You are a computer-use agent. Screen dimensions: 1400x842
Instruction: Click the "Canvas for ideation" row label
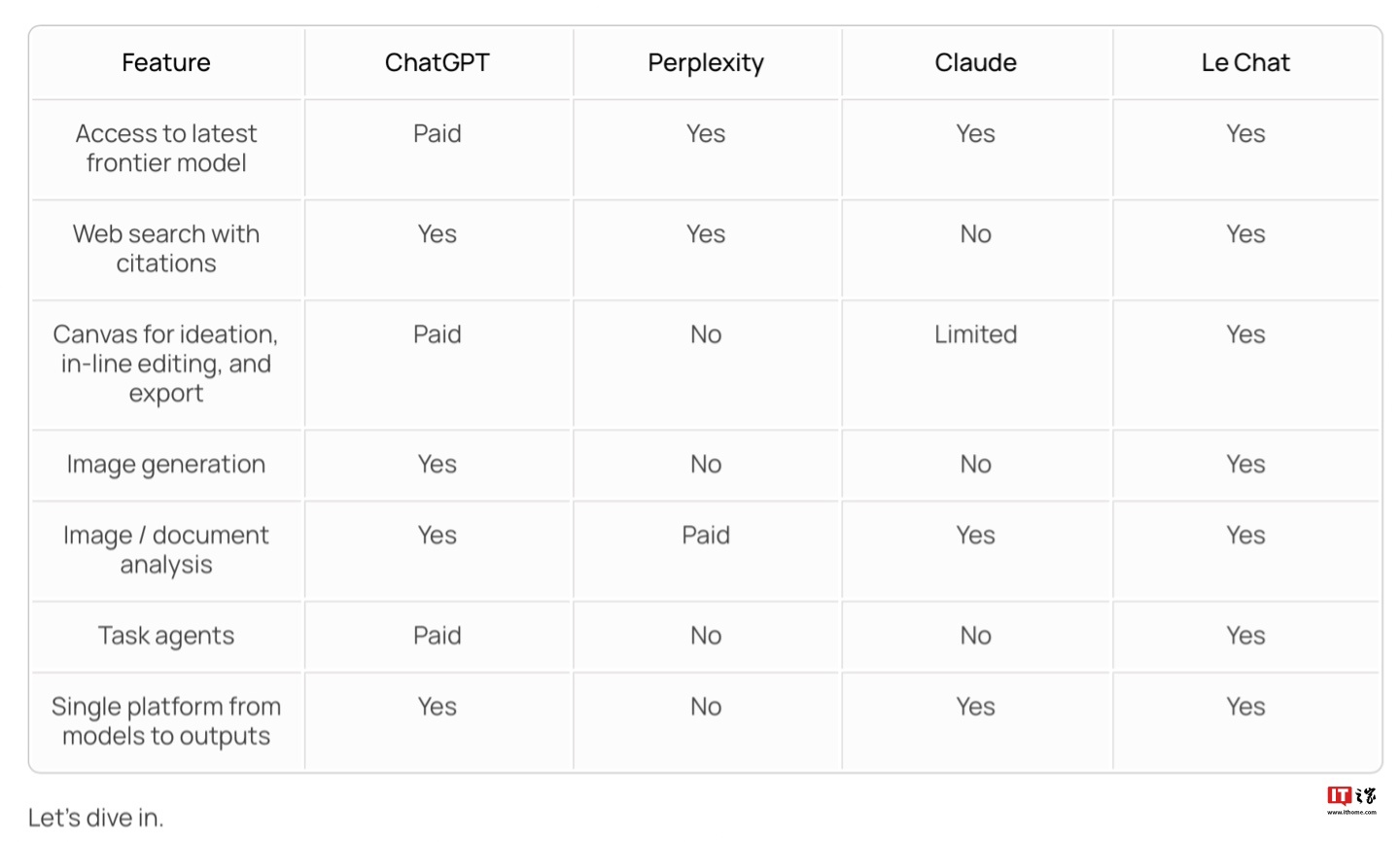point(166,364)
